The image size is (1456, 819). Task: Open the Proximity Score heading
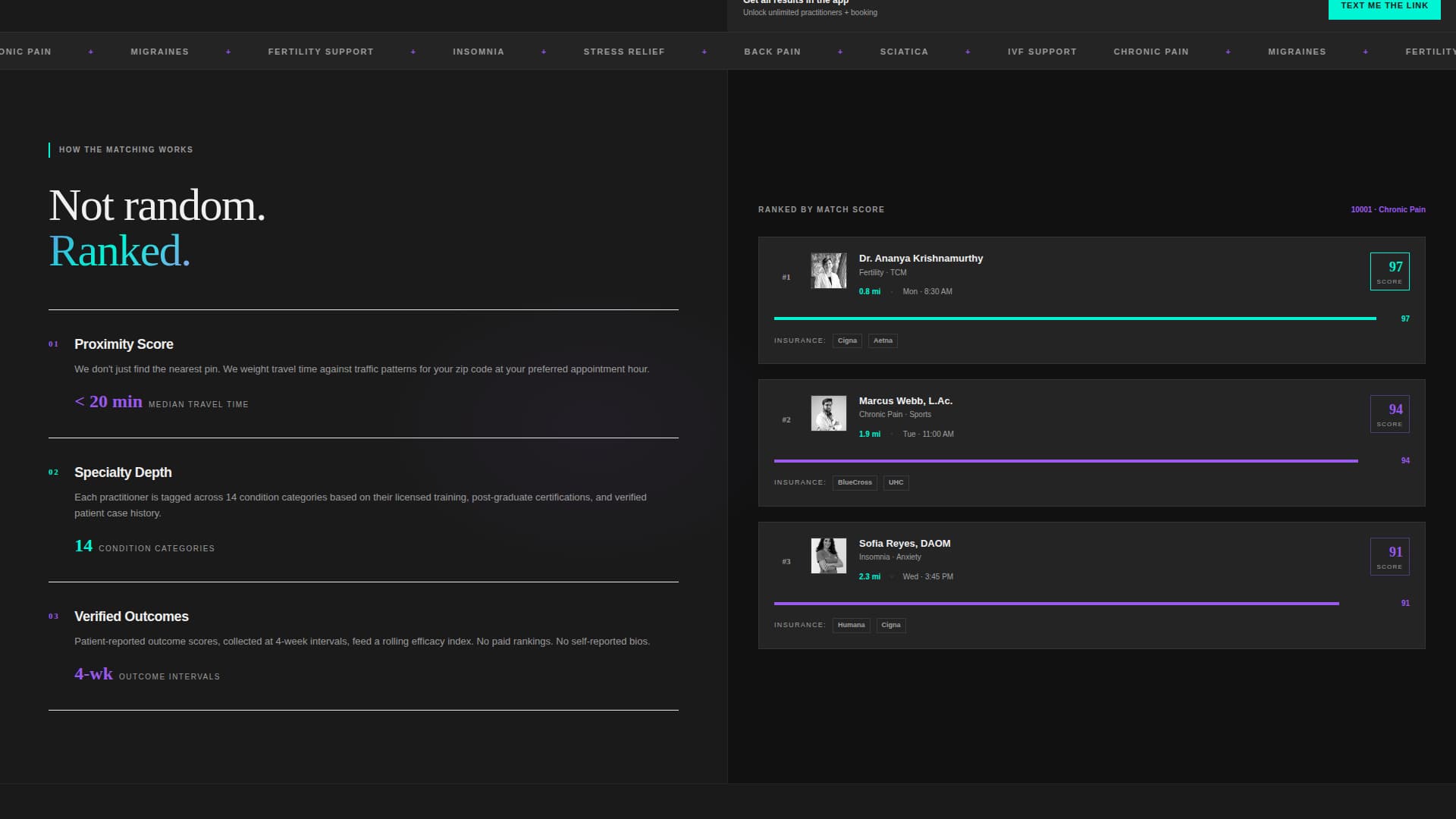click(124, 344)
